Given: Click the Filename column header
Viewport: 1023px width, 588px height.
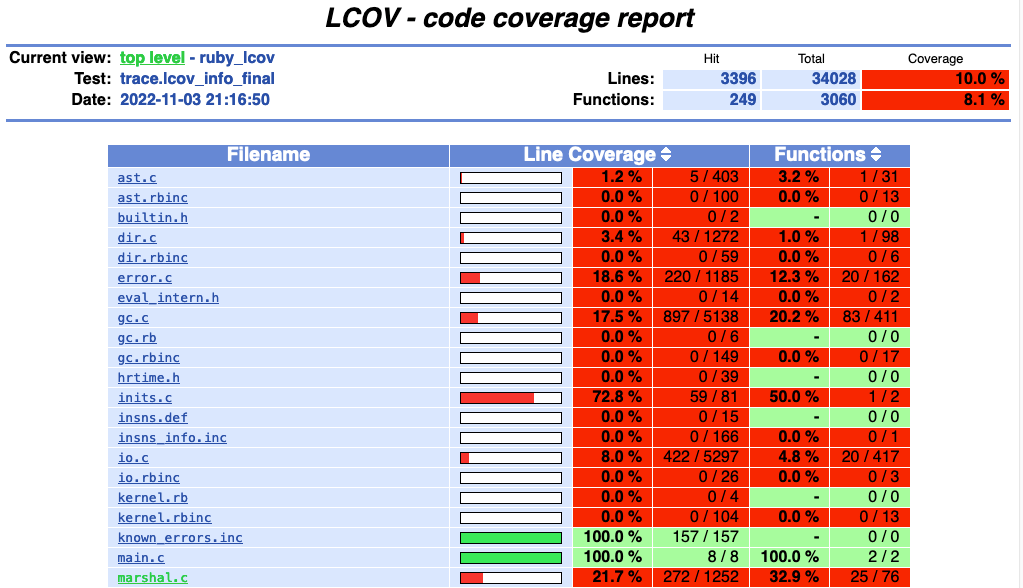Looking at the screenshot, I should click(x=268, y=155).
